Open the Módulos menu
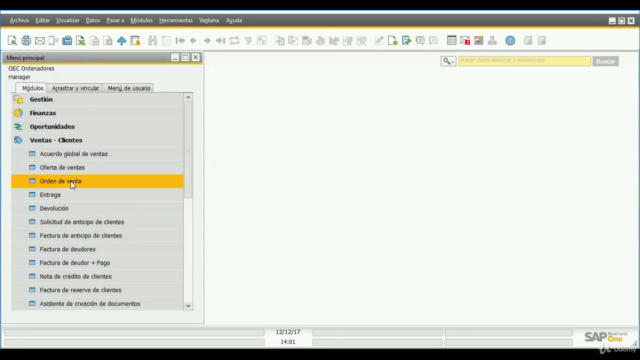The image size is (640, 360). [x=141, y=20]
